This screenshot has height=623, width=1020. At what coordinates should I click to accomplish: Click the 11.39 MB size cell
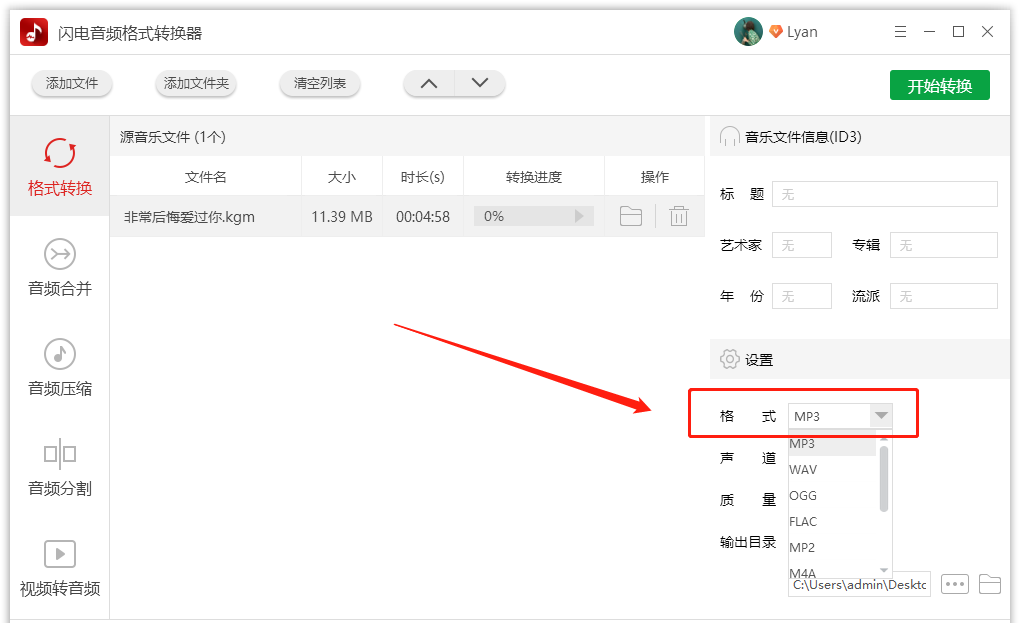tap(342, 217)
